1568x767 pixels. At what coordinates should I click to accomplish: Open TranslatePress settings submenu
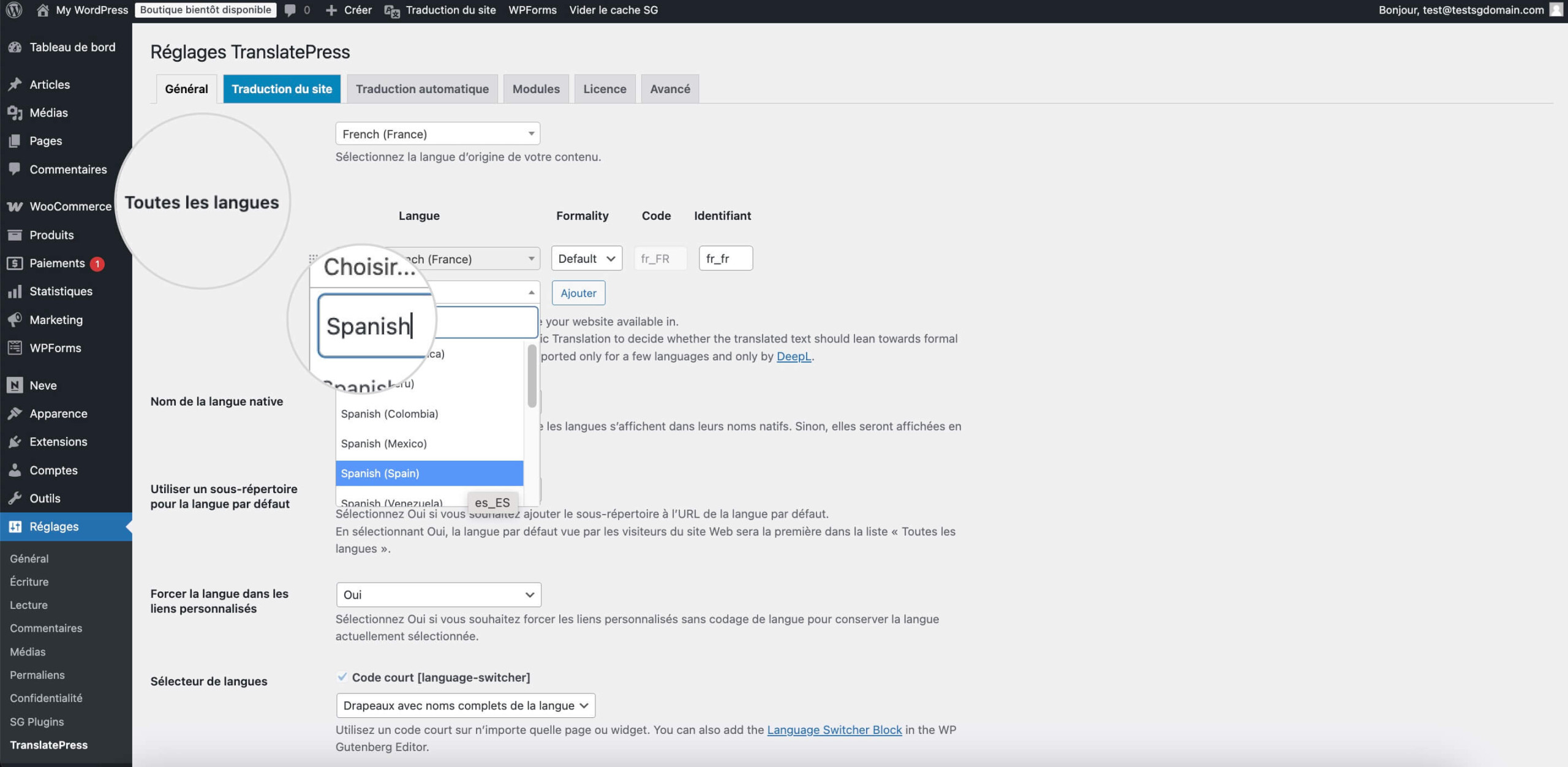click(49, 745)
